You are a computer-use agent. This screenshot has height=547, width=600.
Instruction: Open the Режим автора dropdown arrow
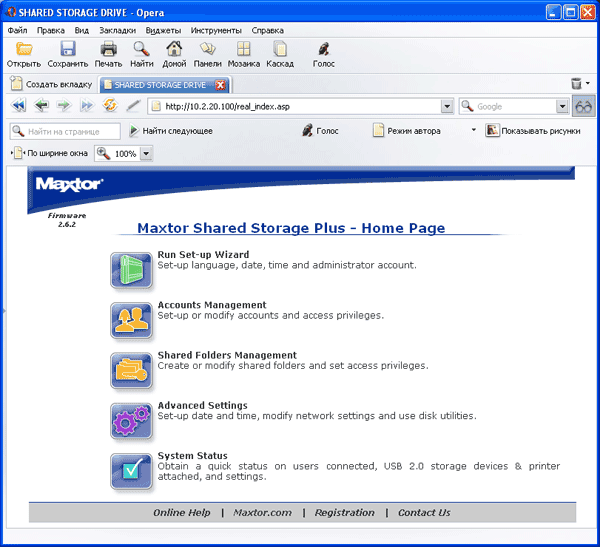(473, 130)
